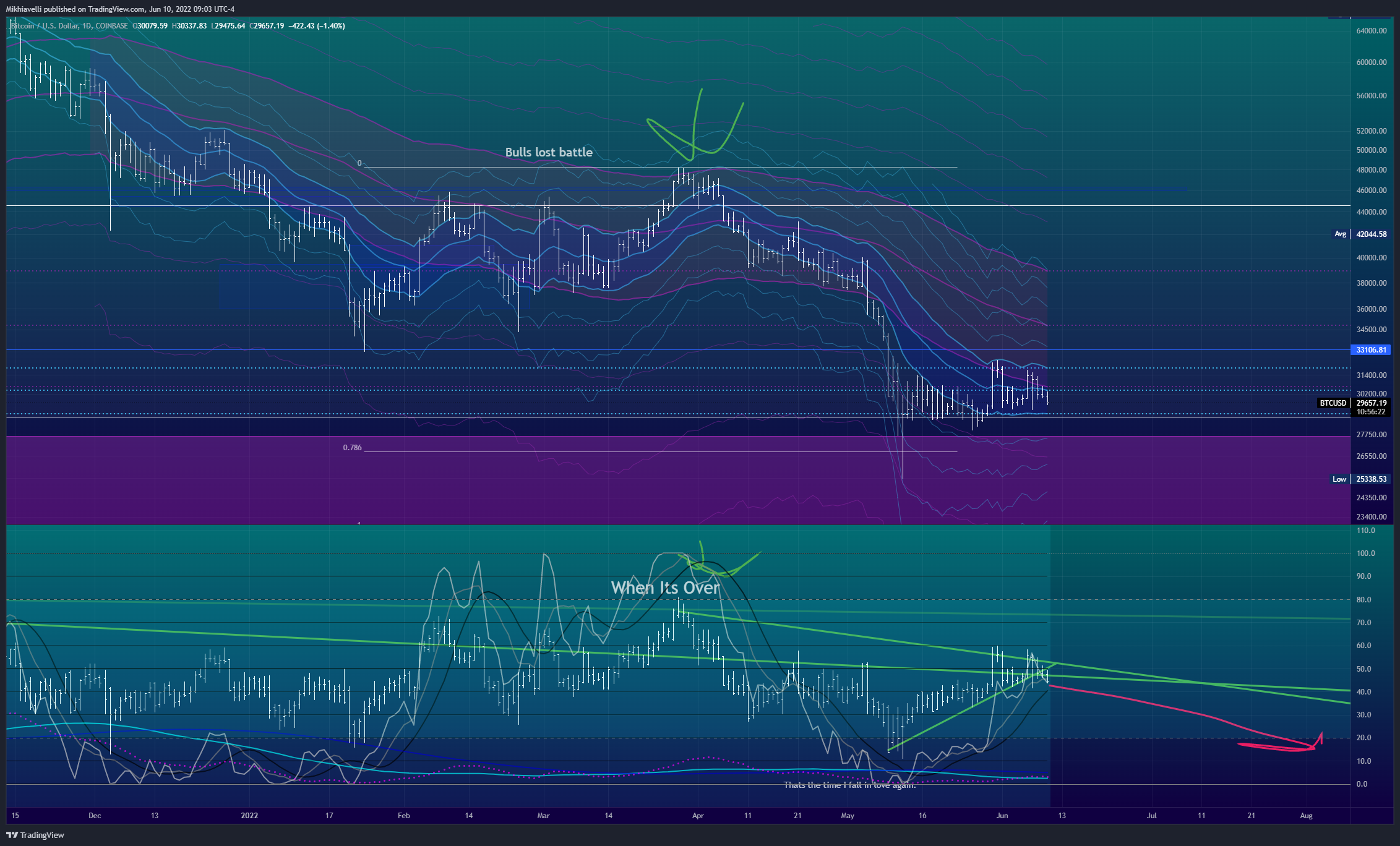This screenshot has width=1400, height=846.
Task: Click the 24350.00 price axis label
Action: 1371,498
